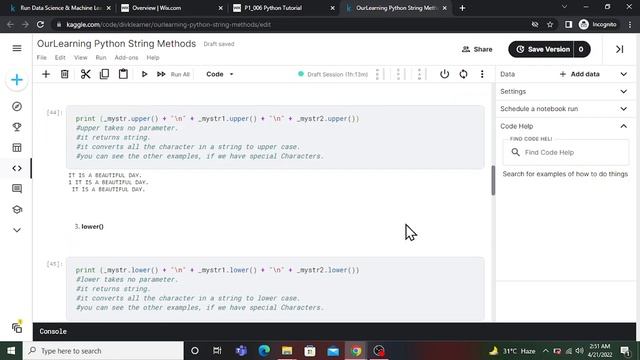Screen dimensions: 640x360
Task: Open the Windows notification center
Action: pos(625,351)
